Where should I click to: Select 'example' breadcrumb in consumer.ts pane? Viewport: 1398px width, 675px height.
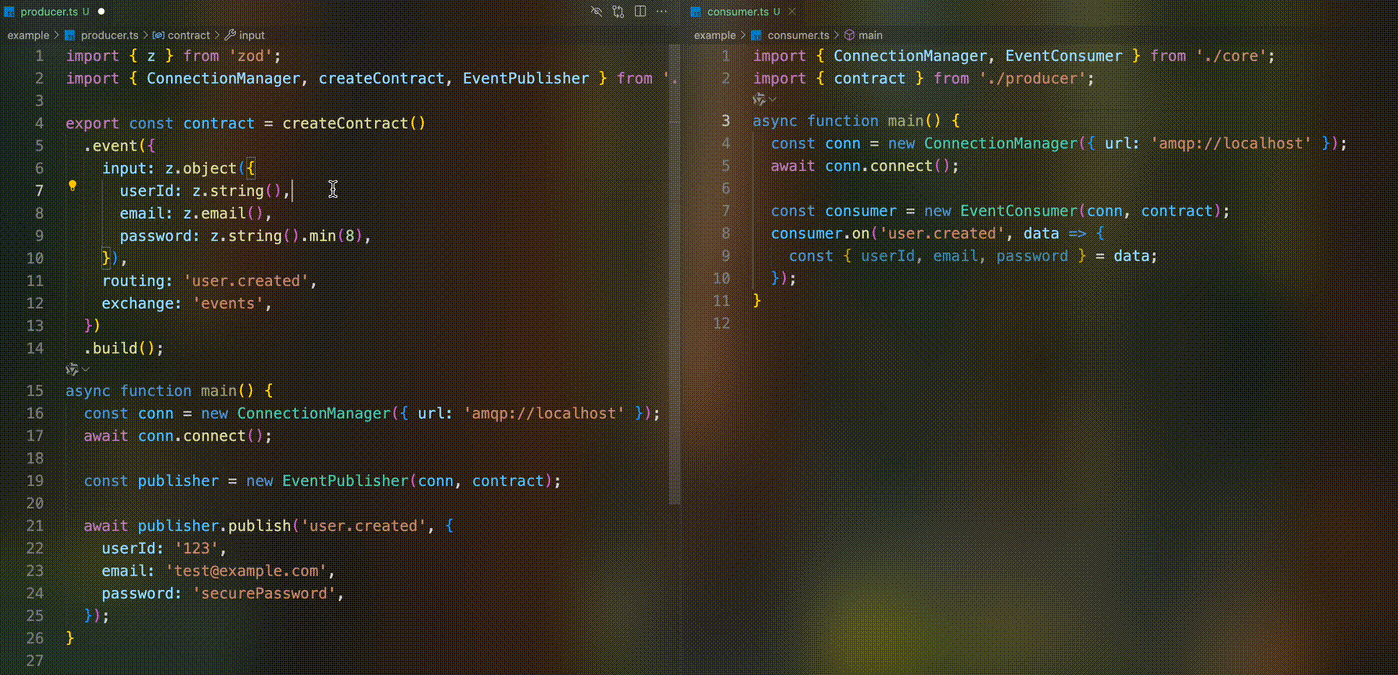[715, 35]
